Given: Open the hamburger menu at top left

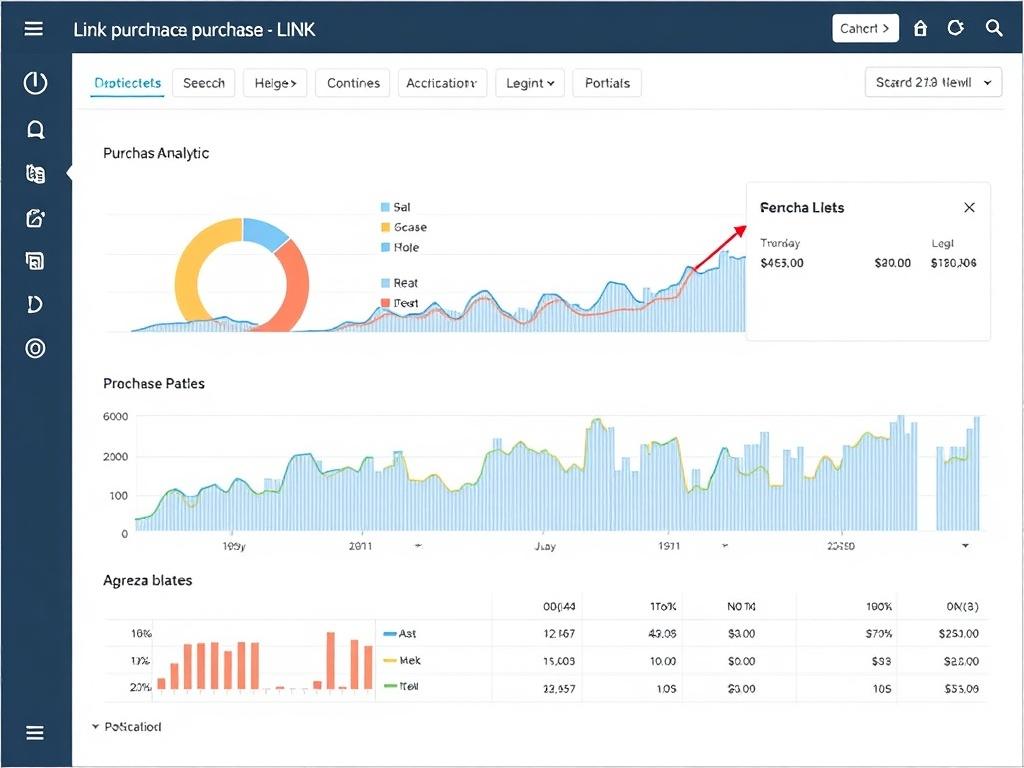Looking at the screenshot, I should pyautogui.click(x=34, y=29).
